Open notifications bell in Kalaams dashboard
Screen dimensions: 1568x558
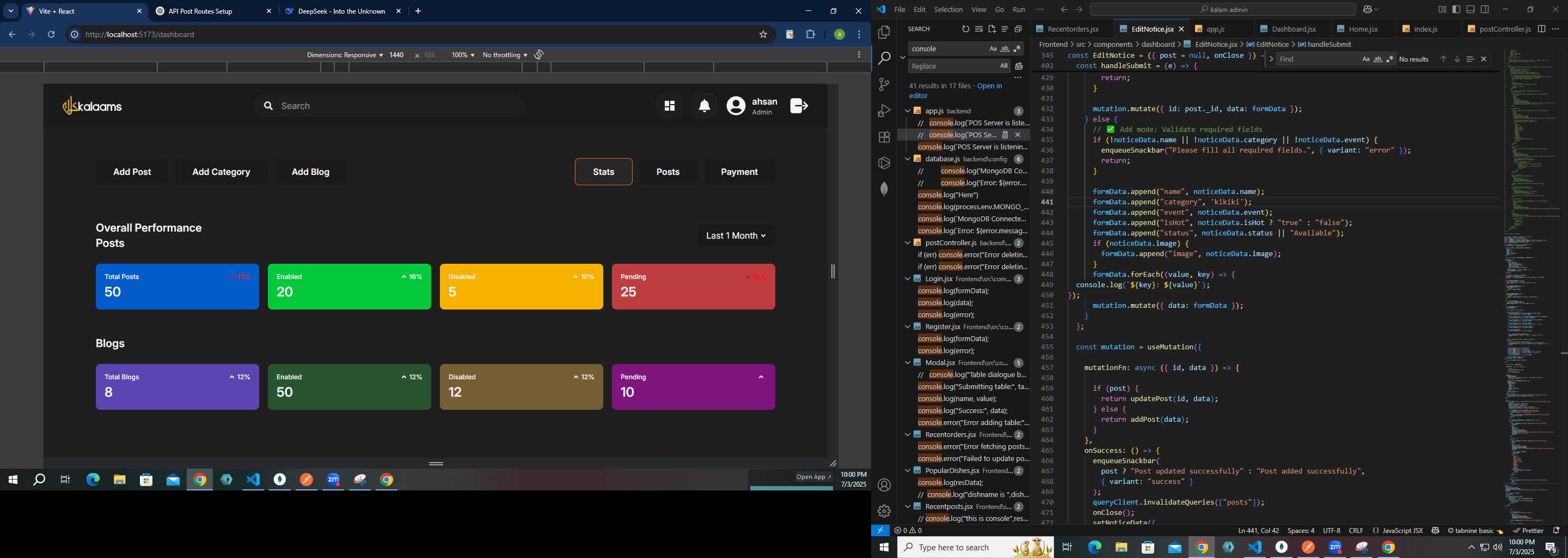click(705, 106)
